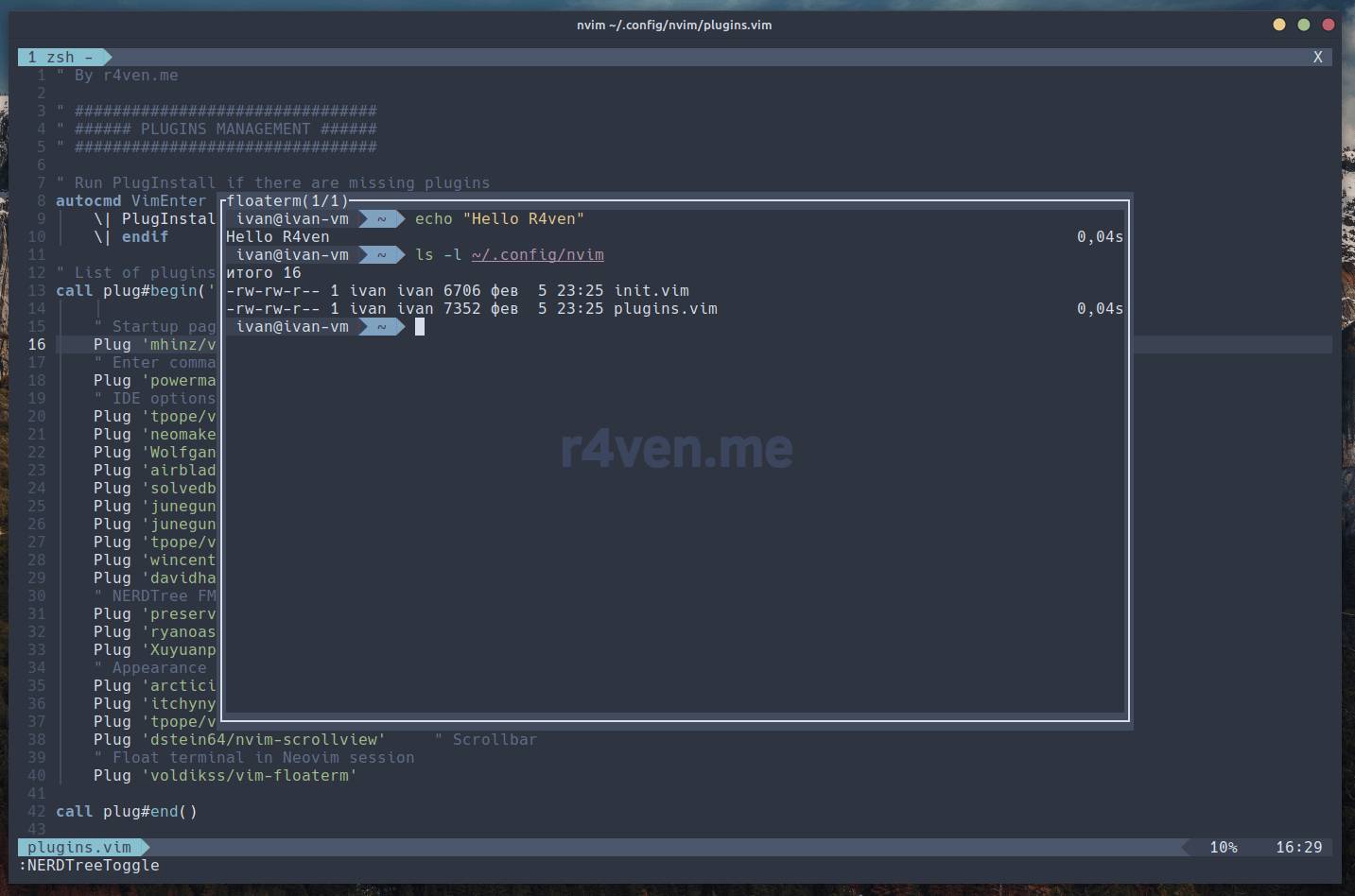Click the floaterm(1/1) window title
The height and width of the screenshot is (896, 1355).
[287, 201]
